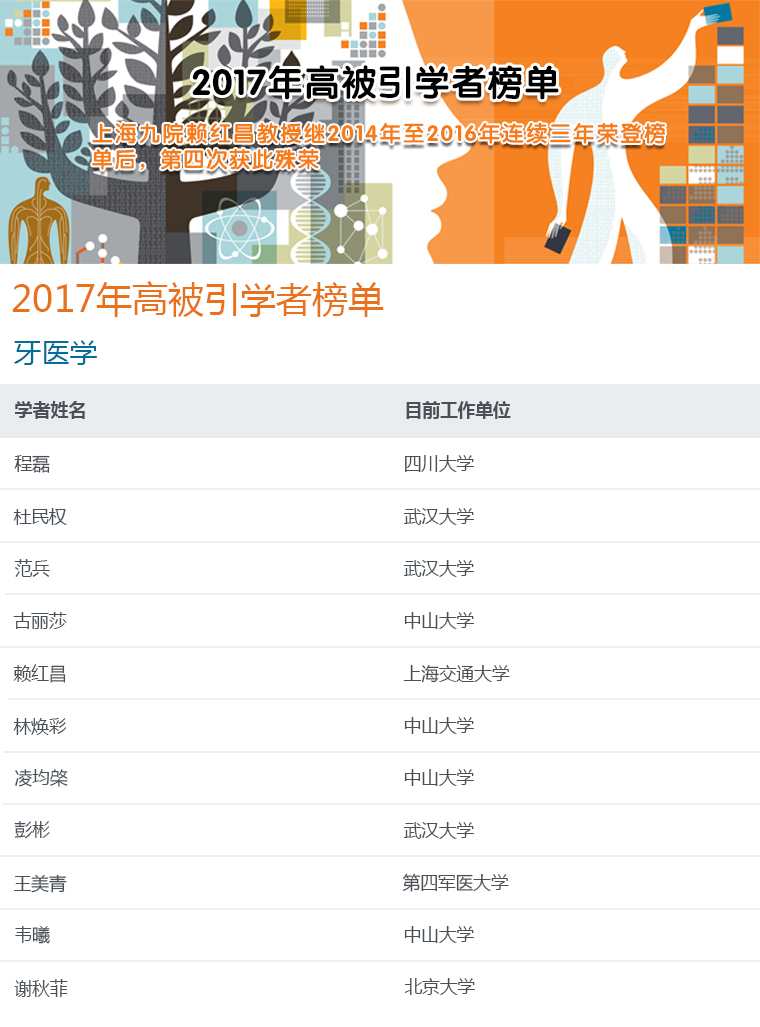Click 中山大学 in 林焕彩 row
The height and width of the screenshot is (1027, 760).
[439, 726]
